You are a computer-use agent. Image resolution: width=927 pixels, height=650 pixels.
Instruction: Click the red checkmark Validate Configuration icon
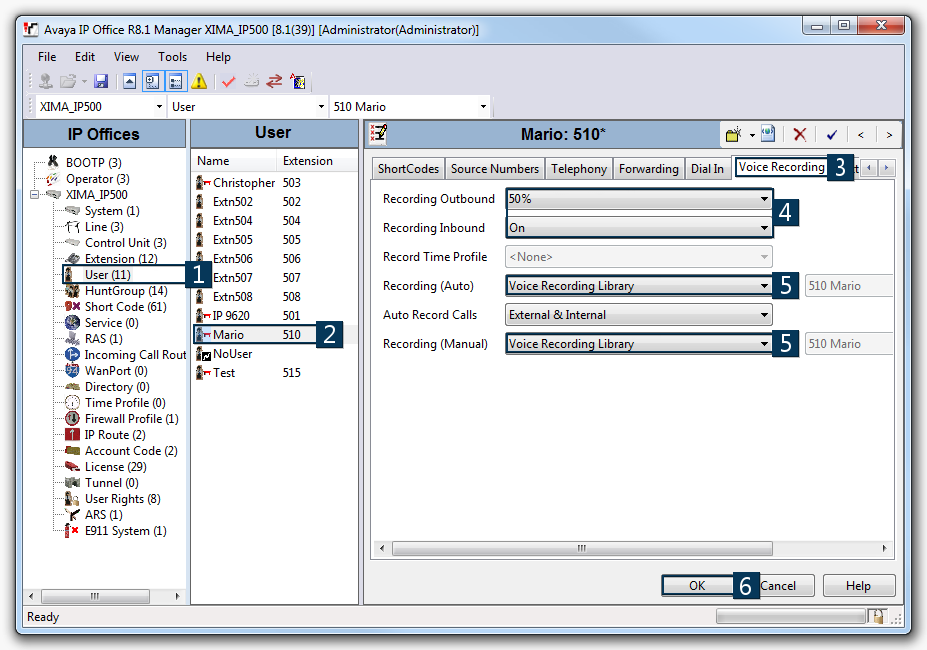pos(228,81)
